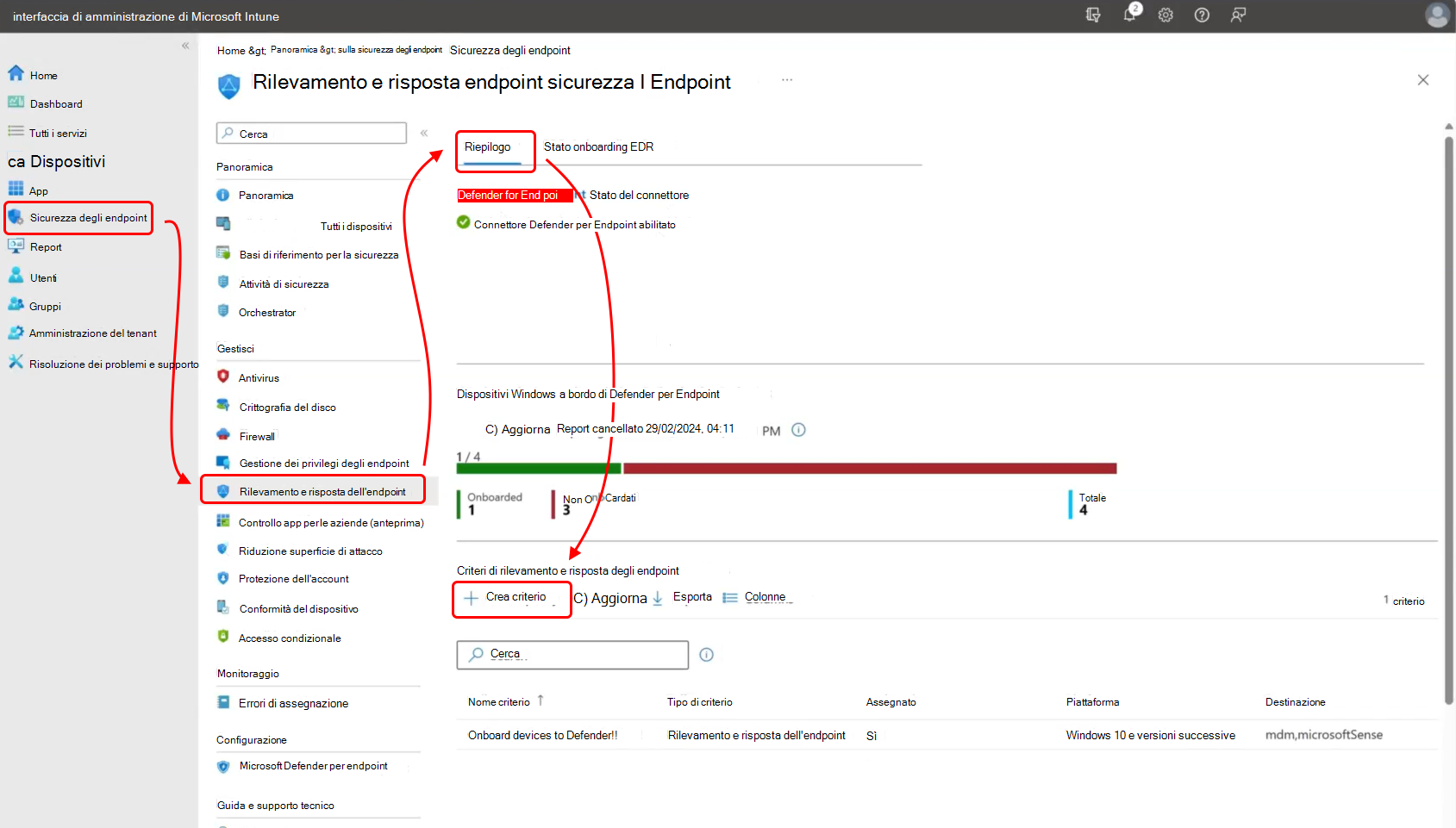Collapse the secondary menu with the double chevron
The height and width of the screenshot is (828, 1456).
pyautogui.click(x=424, y=134)
